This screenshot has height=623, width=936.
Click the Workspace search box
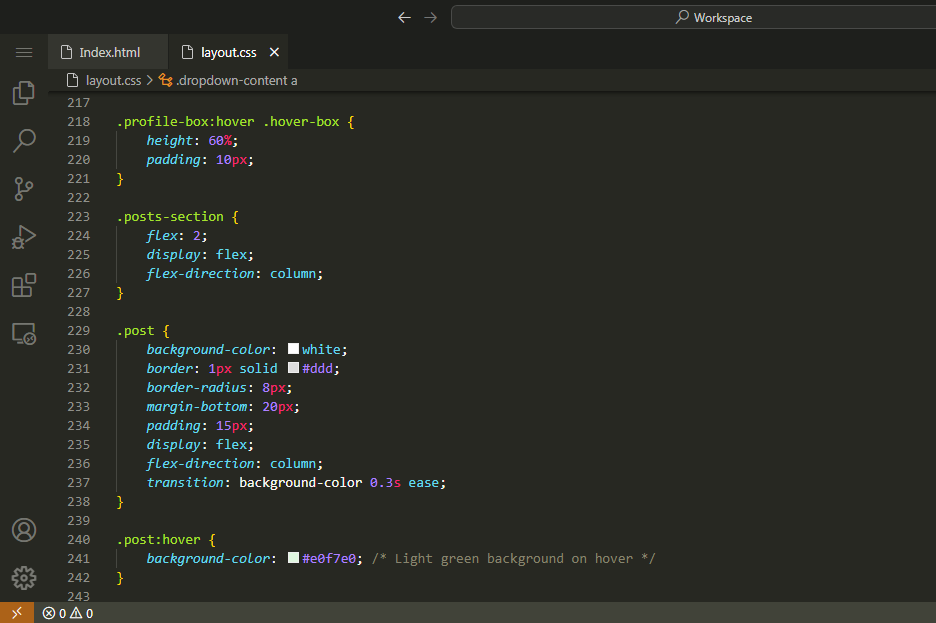point(692,17)
